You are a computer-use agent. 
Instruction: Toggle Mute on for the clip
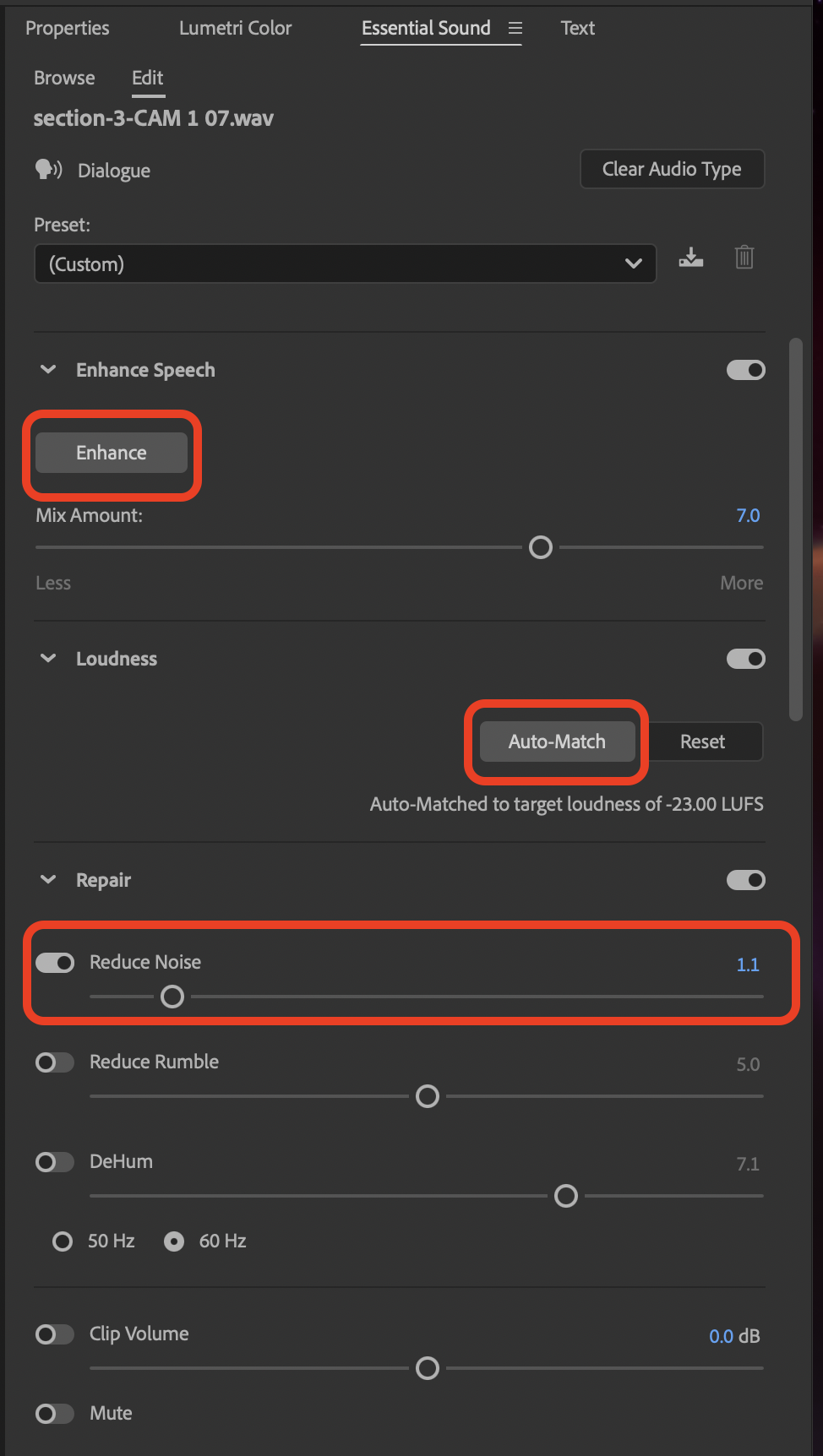pyautogui.click(x=55, y=1414)
